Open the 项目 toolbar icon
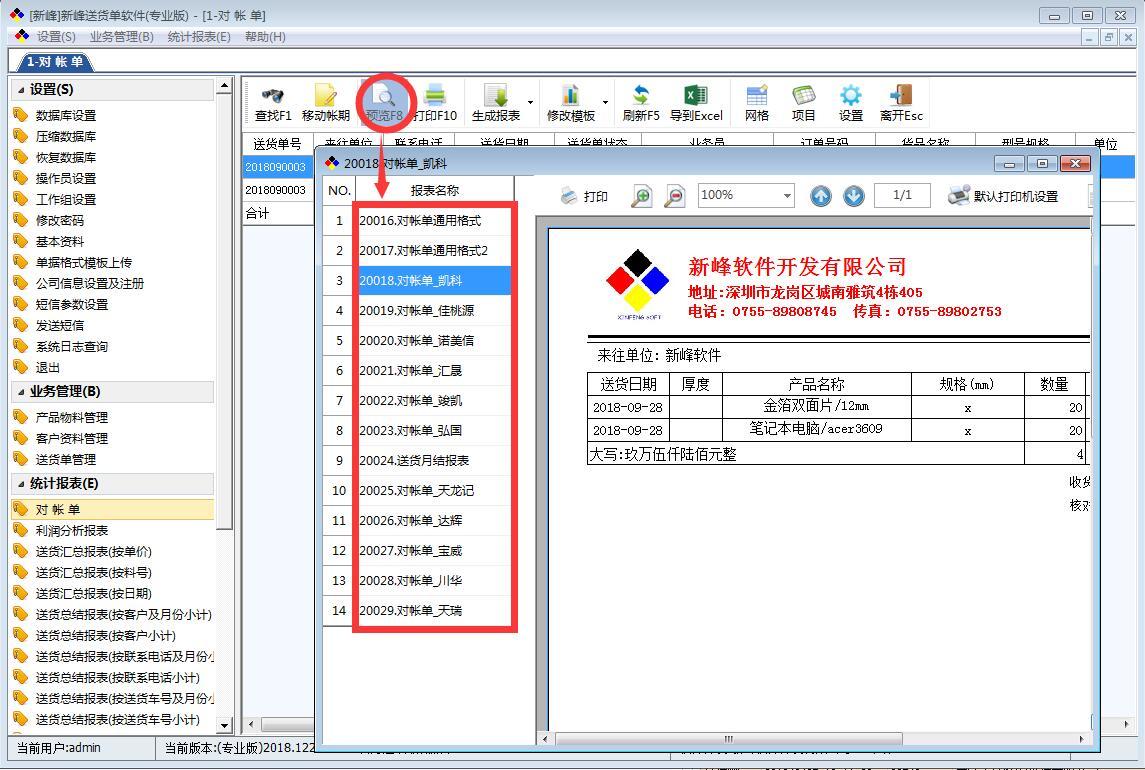This screenshot has height=770, width=1145. point(803,96)
